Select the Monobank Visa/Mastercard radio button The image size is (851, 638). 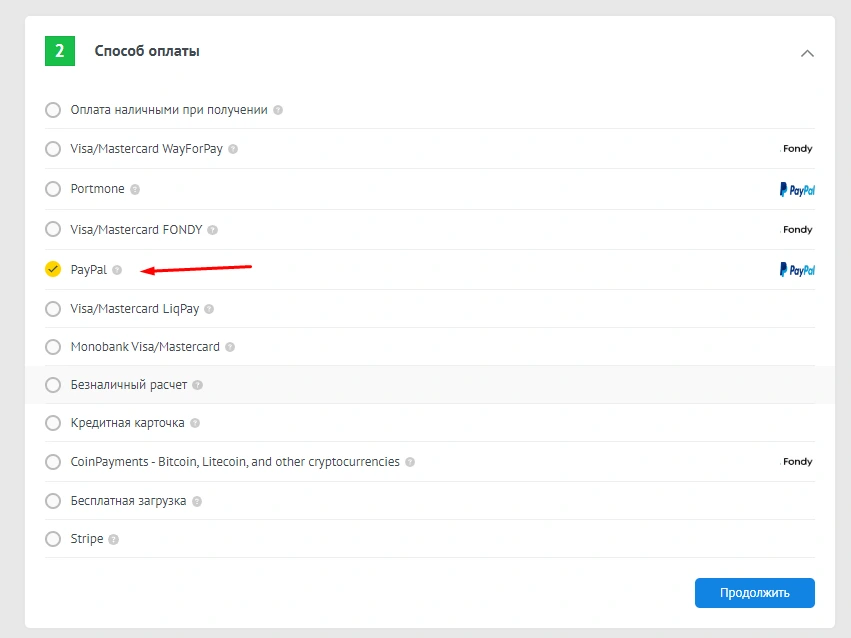[53, 347]
